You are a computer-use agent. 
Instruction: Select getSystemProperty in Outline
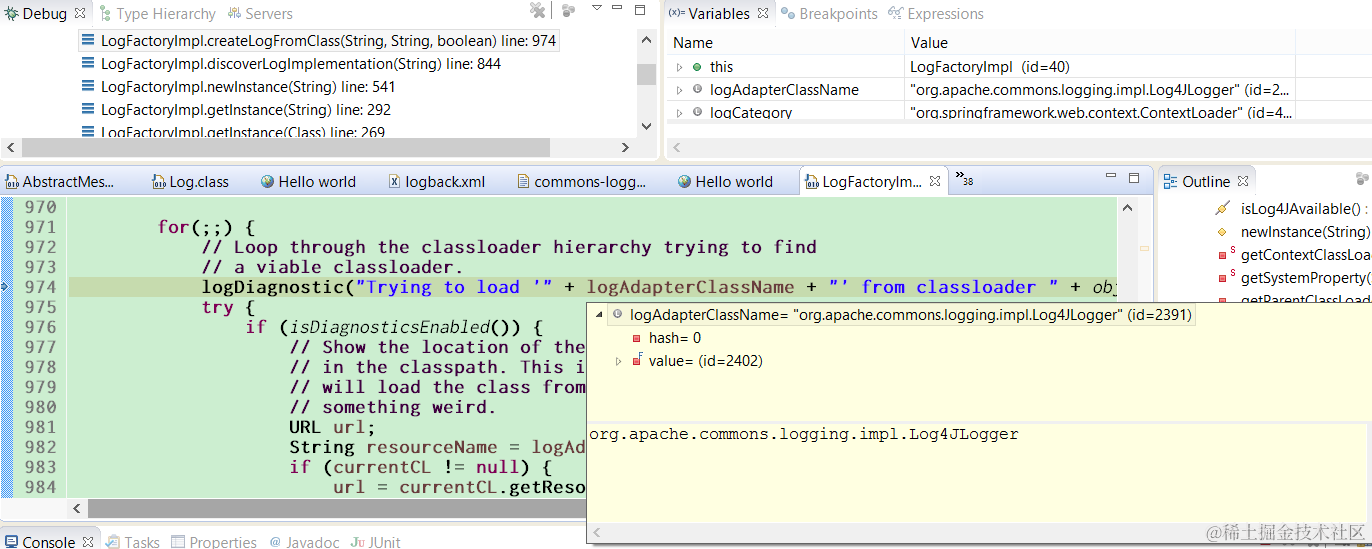click(x=1305, y=278)
